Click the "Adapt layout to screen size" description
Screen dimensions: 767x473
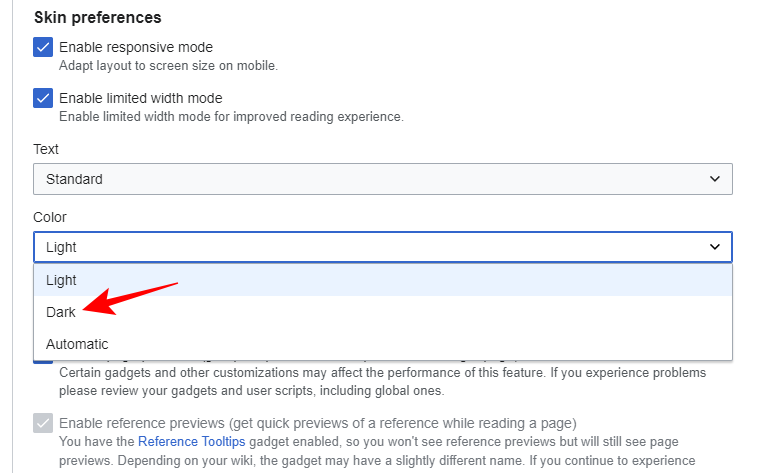click(x=168, y=66)
